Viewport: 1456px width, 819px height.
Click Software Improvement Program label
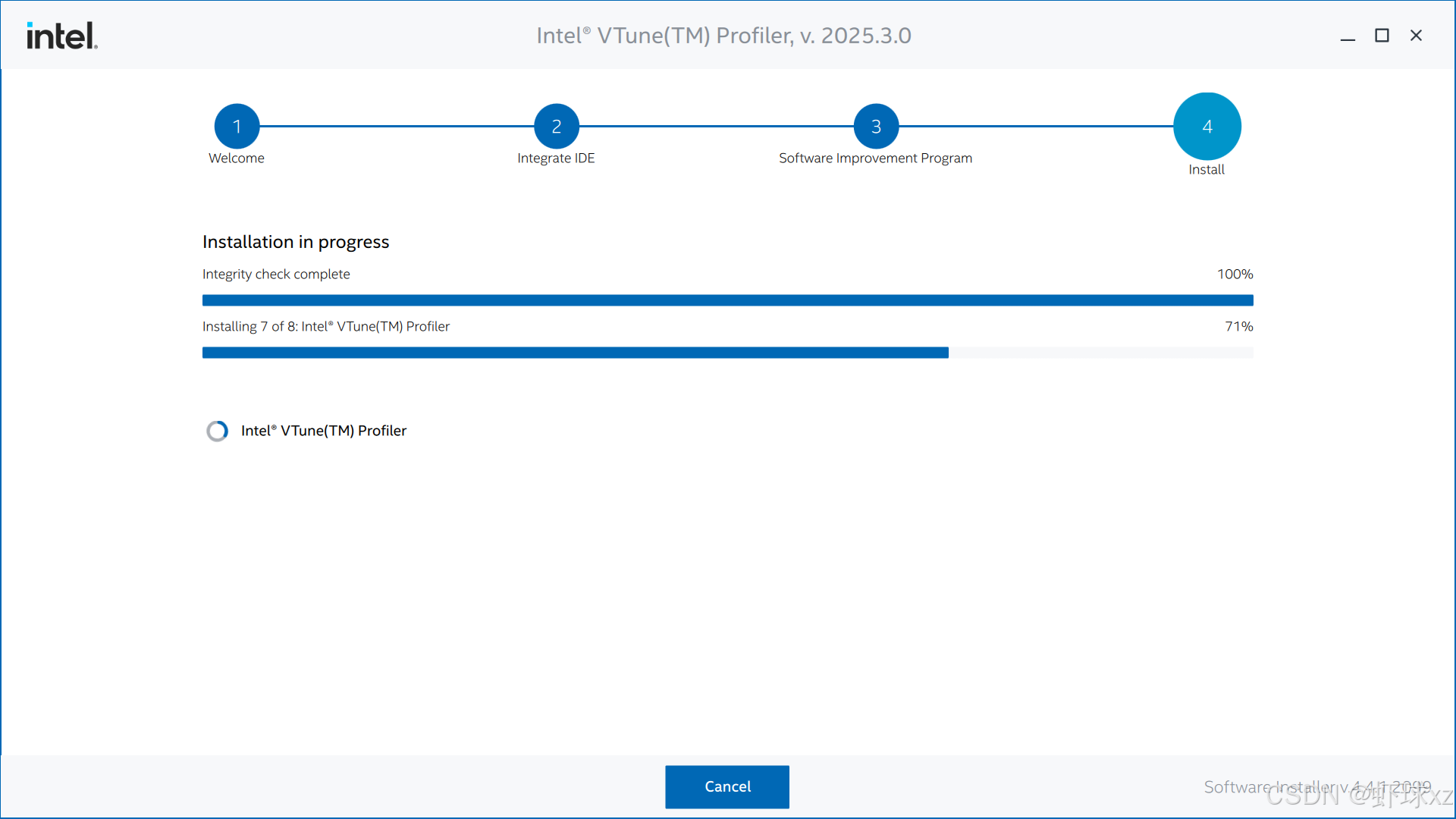tap(875, 158)
